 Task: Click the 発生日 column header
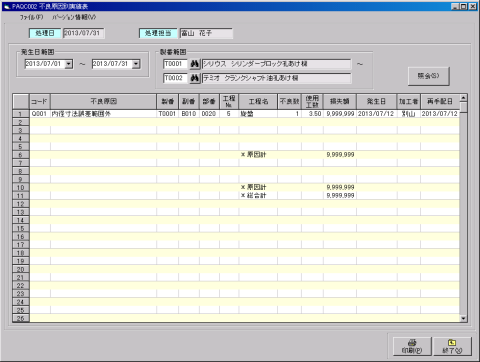376,101
